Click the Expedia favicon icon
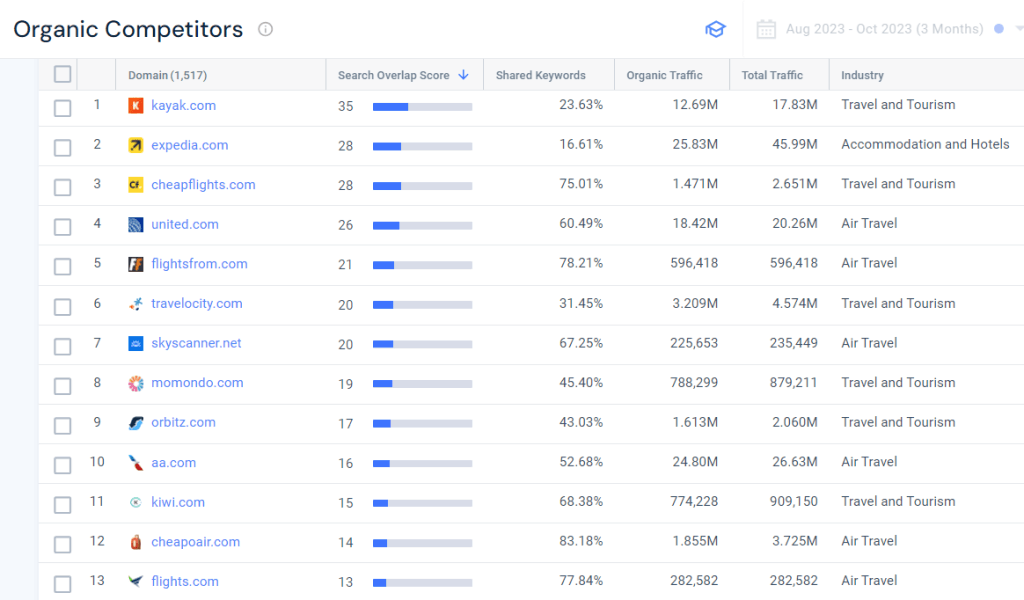Image resolution: width=1024 pixels, height=600 pixels. tap(137, 145)
